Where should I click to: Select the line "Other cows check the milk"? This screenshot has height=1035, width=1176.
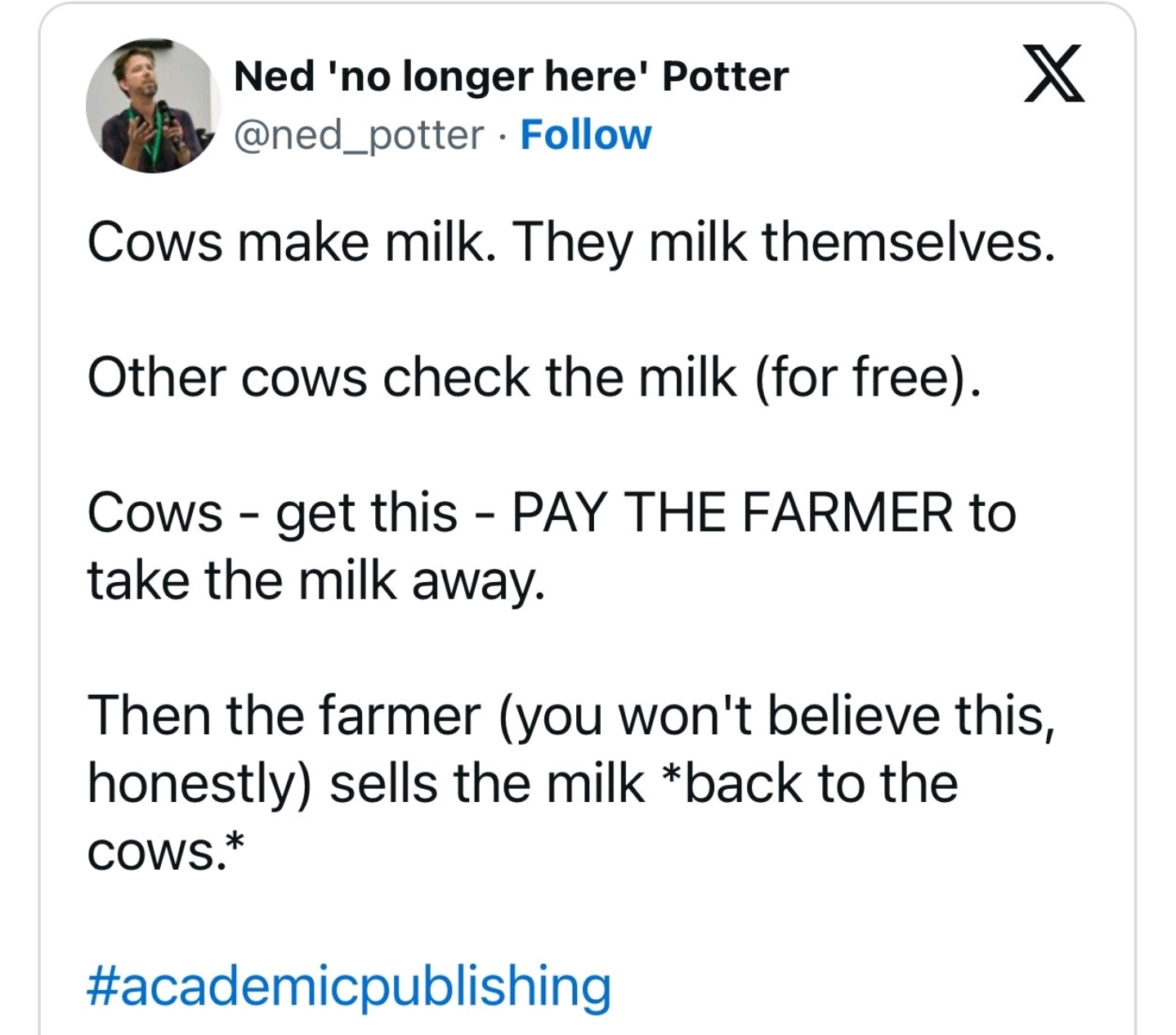[x=412, y=379]
